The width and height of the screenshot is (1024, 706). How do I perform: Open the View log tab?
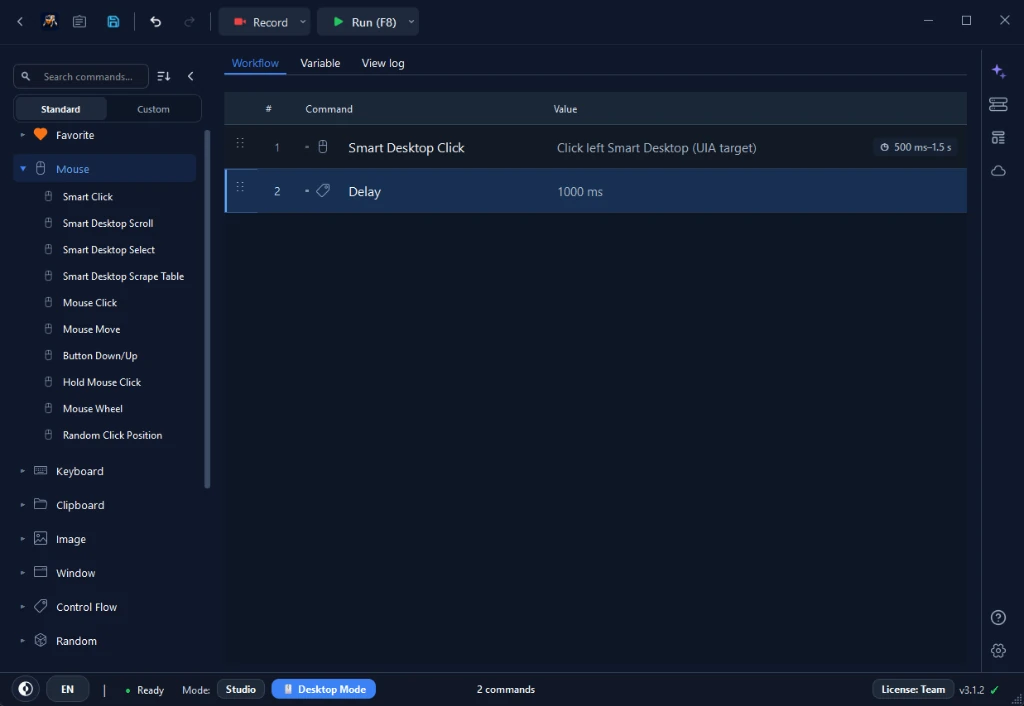pyautogui.click(x=383, y=63)
